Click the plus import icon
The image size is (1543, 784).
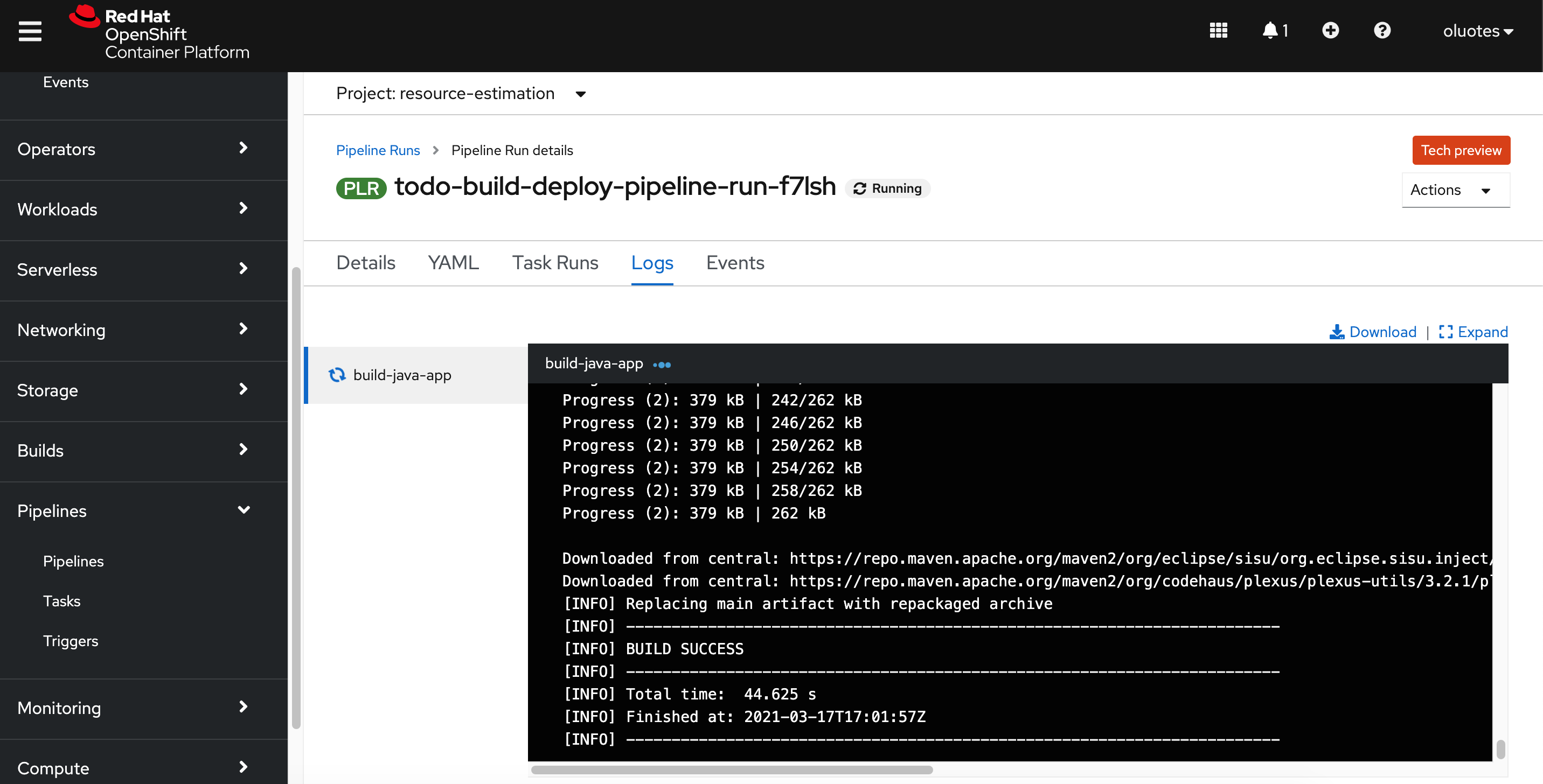tap(1330, 31)
